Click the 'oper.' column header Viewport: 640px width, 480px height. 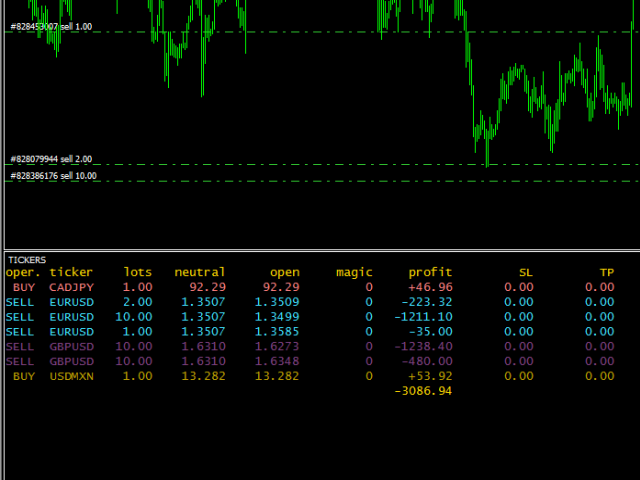pyautogui.click(x=23, y=272)
